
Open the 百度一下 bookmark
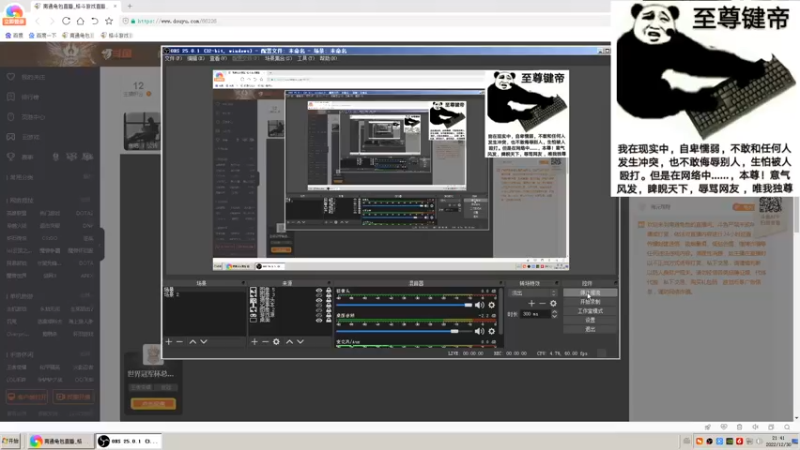point(42,35)
